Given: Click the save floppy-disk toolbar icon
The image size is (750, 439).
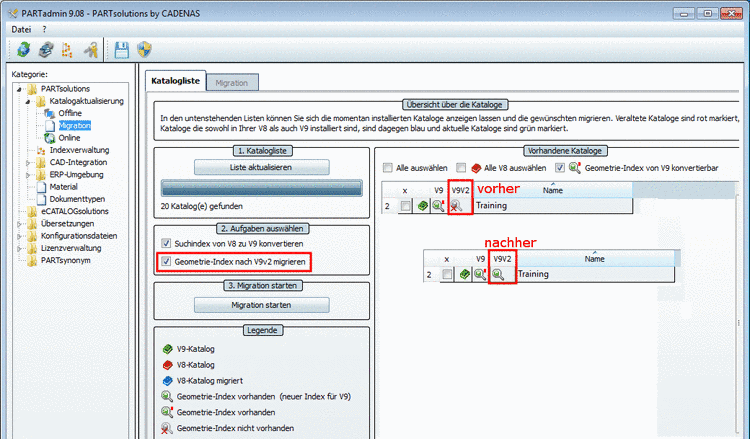Looking at the screenshot, I should click(x=121, y=49).
